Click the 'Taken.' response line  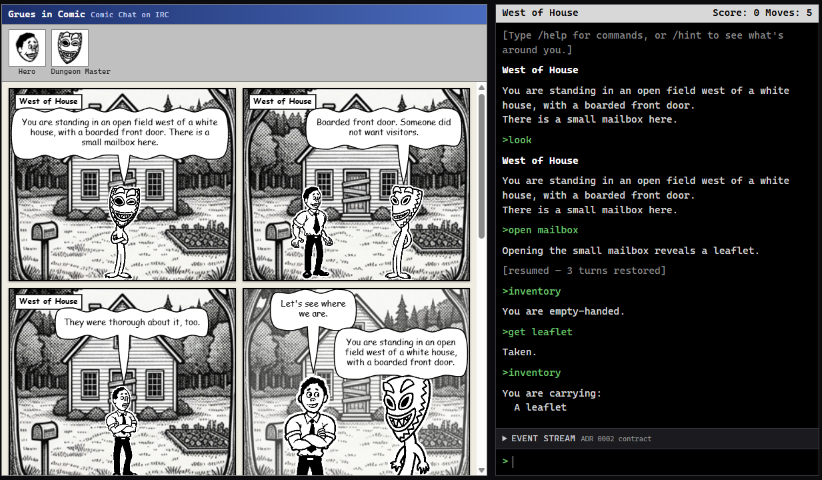click(519, 352)
